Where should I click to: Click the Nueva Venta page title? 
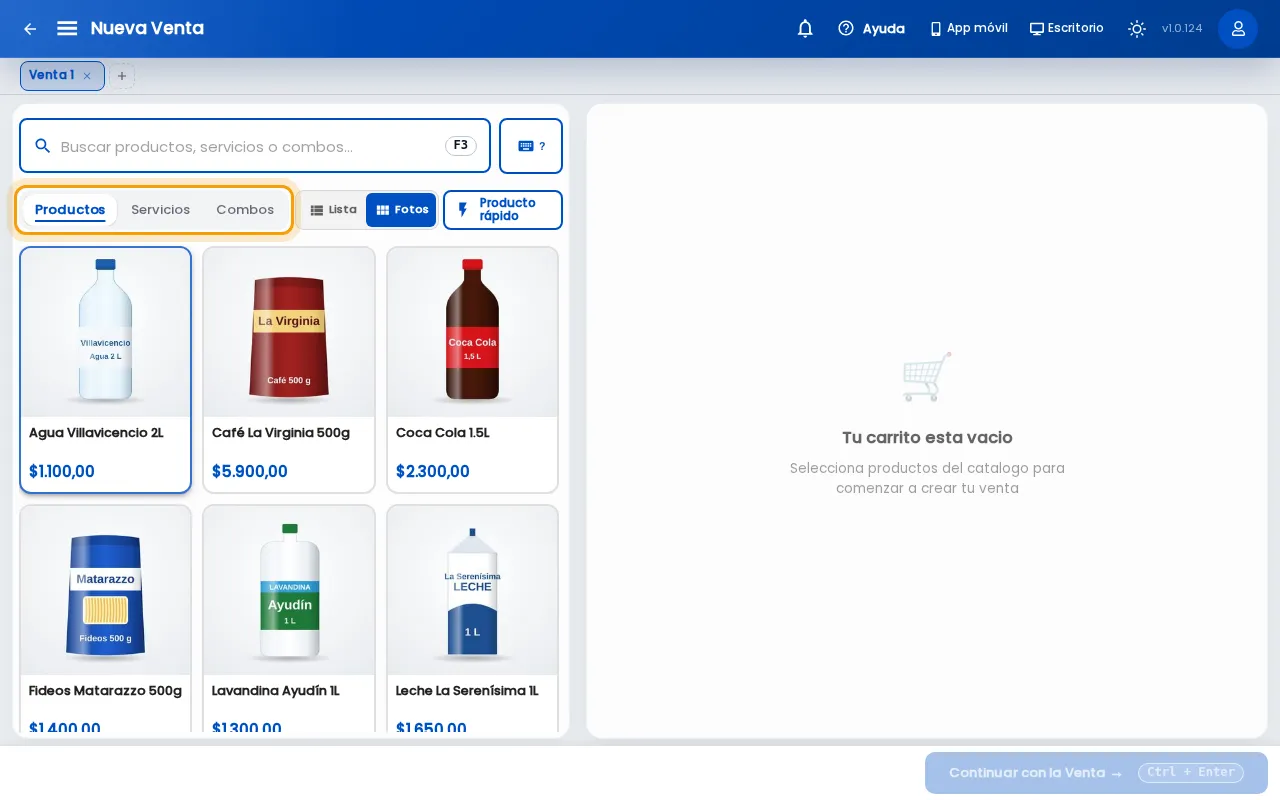click(147, 28)
